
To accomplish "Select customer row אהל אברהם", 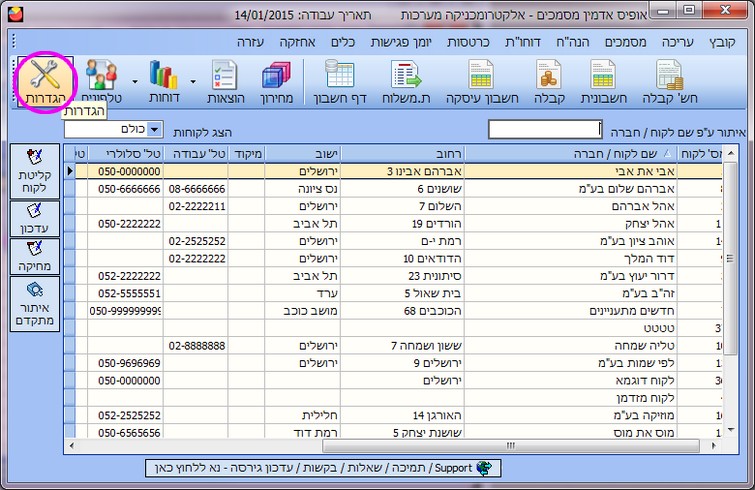I will click(x=394, y=206).
